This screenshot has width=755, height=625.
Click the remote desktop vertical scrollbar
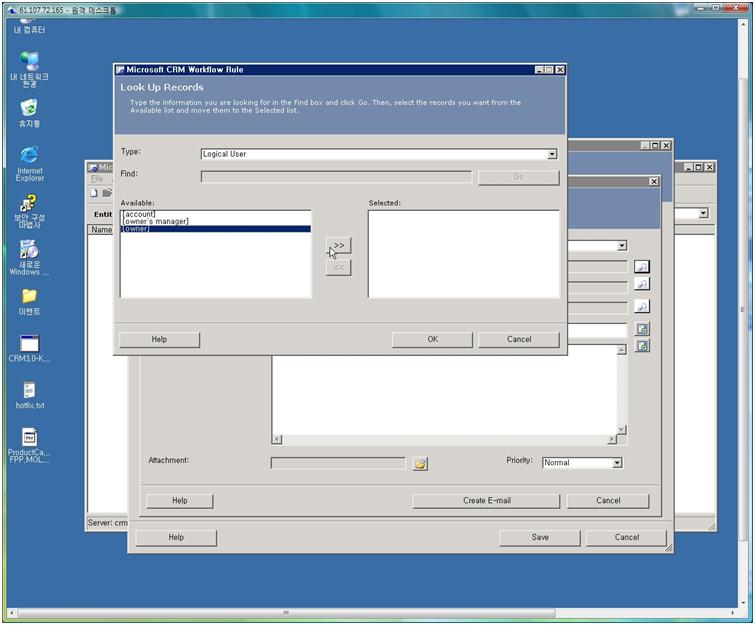tap(742, 309)
